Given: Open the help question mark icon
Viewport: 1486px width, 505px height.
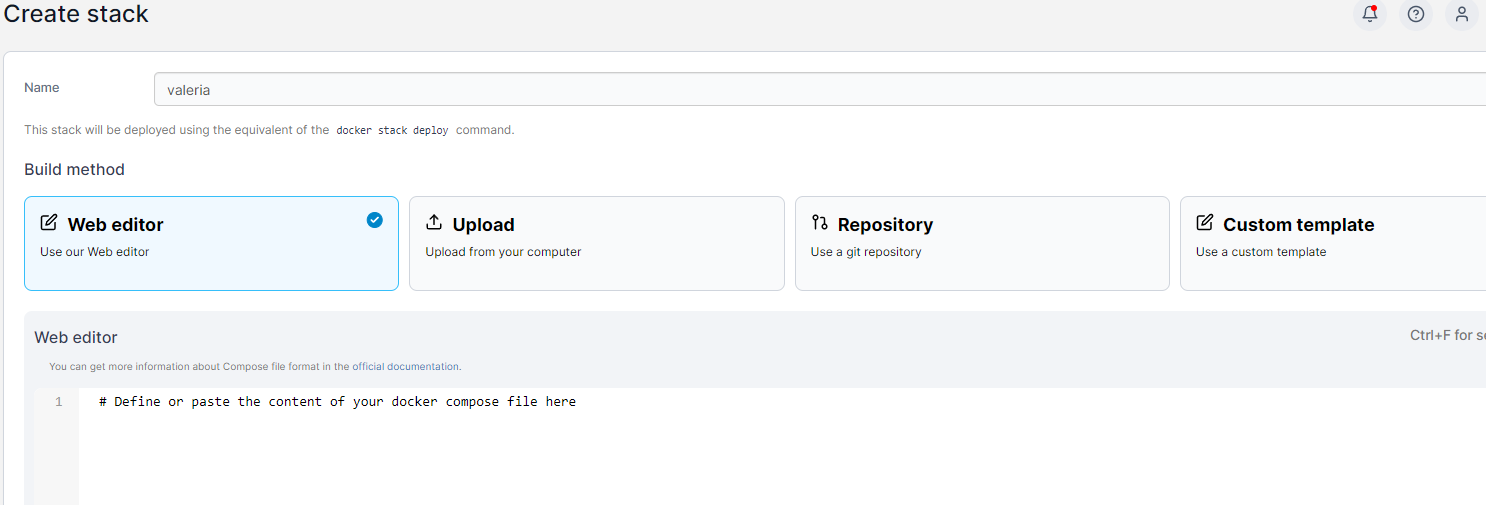Looking at the screenshot, I should pyautogui.click(x=1416, y=14).
